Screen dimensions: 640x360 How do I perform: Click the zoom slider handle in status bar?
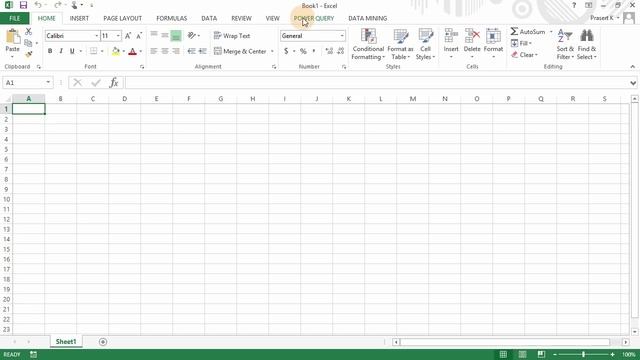[x=584, y=354]
